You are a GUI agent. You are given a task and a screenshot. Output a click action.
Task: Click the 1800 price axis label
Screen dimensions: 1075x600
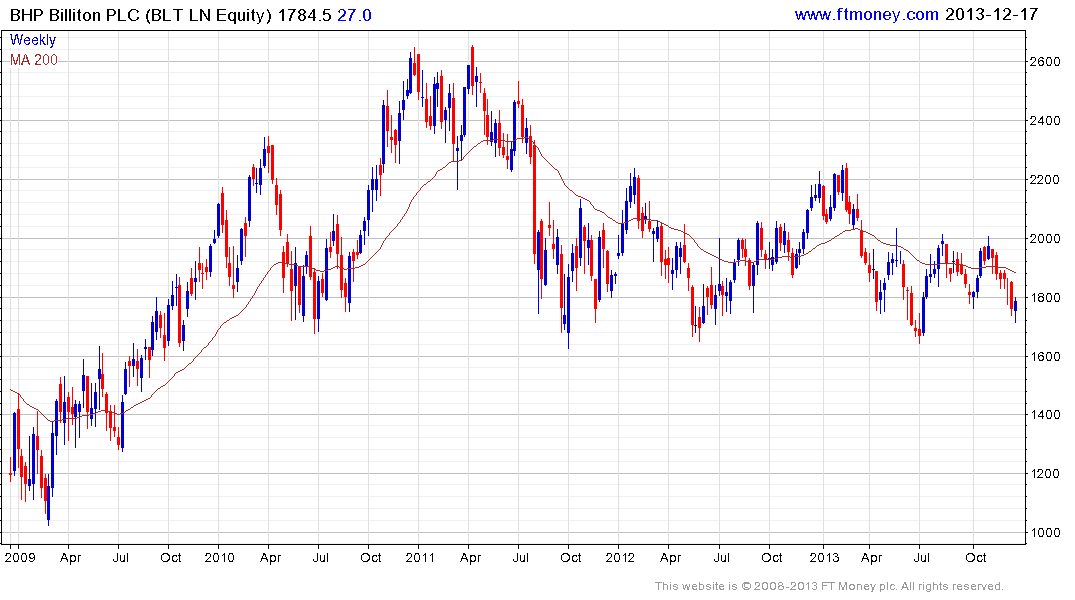click(x=1045, y=298)
